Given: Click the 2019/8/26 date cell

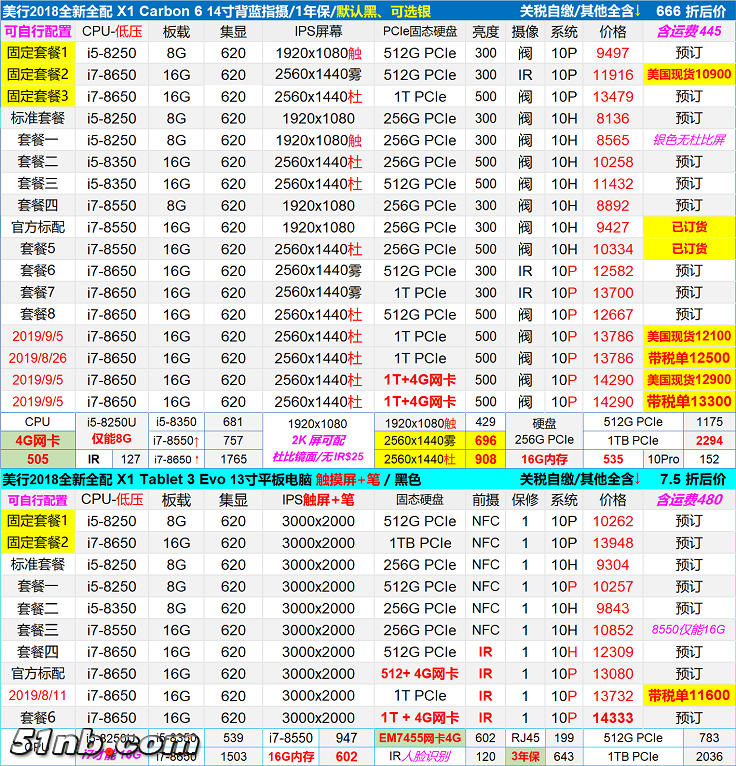Looking at the screenshot, I should [38, 358].
